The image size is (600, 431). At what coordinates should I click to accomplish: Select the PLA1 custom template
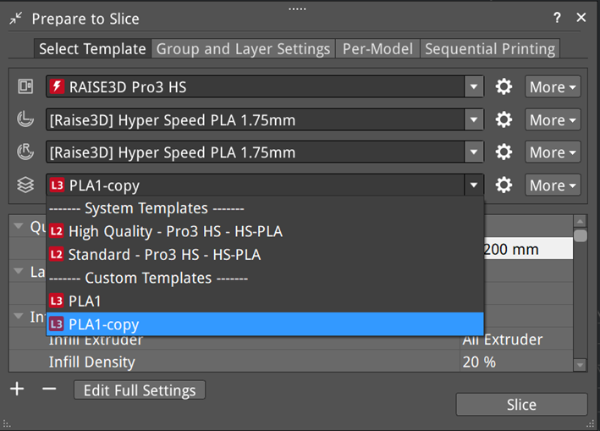pyautogui.click(x=85, y=300)
